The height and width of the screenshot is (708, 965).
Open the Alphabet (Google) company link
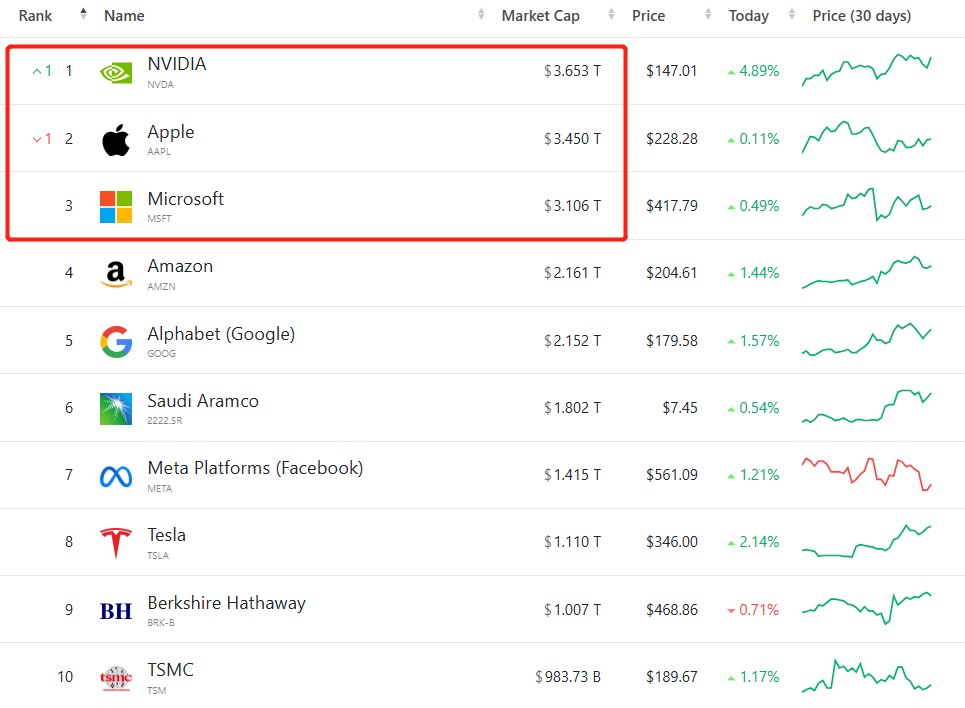221,334
